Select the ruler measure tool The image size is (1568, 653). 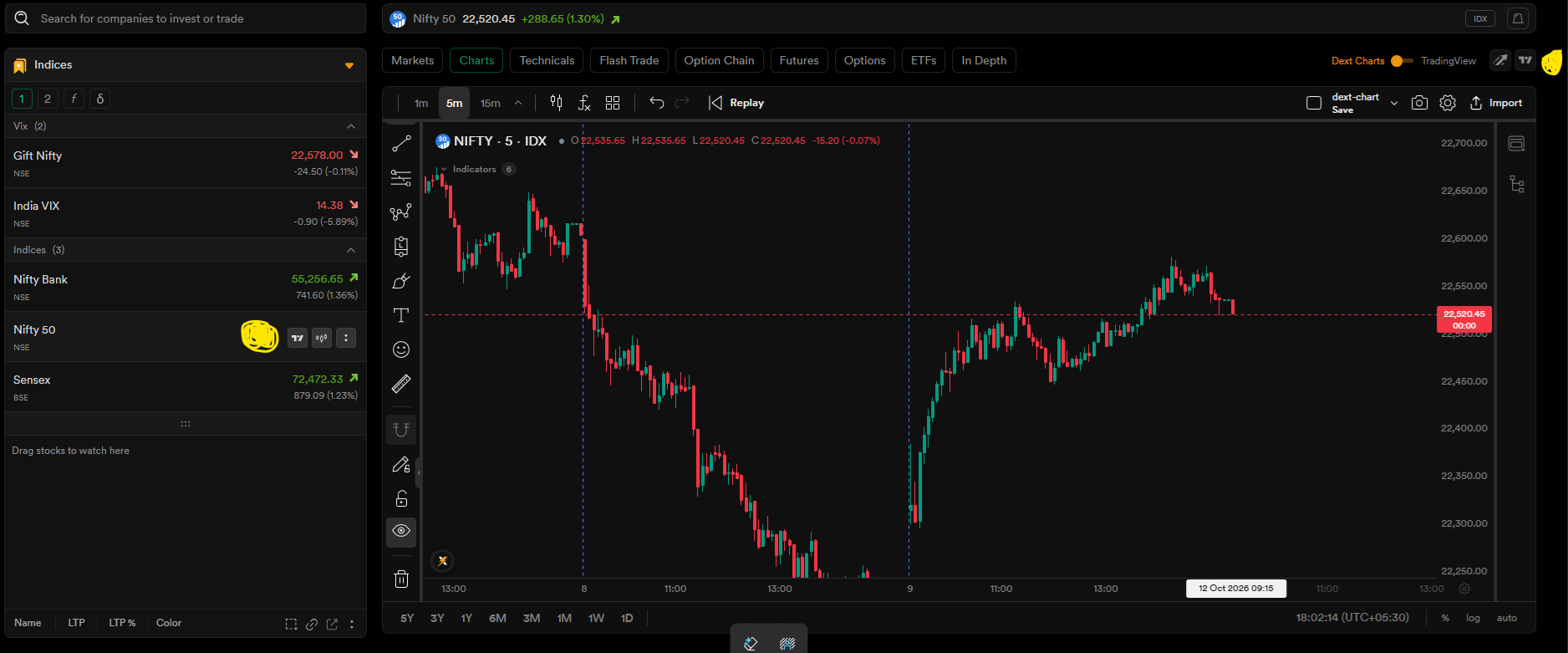[x=401, y=384]
